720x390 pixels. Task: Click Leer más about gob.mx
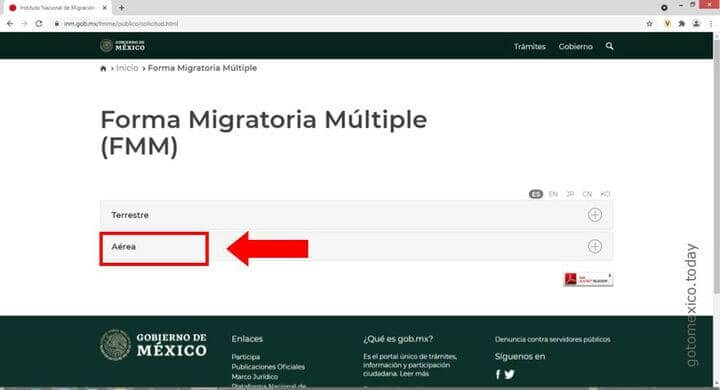click(414, 373)
